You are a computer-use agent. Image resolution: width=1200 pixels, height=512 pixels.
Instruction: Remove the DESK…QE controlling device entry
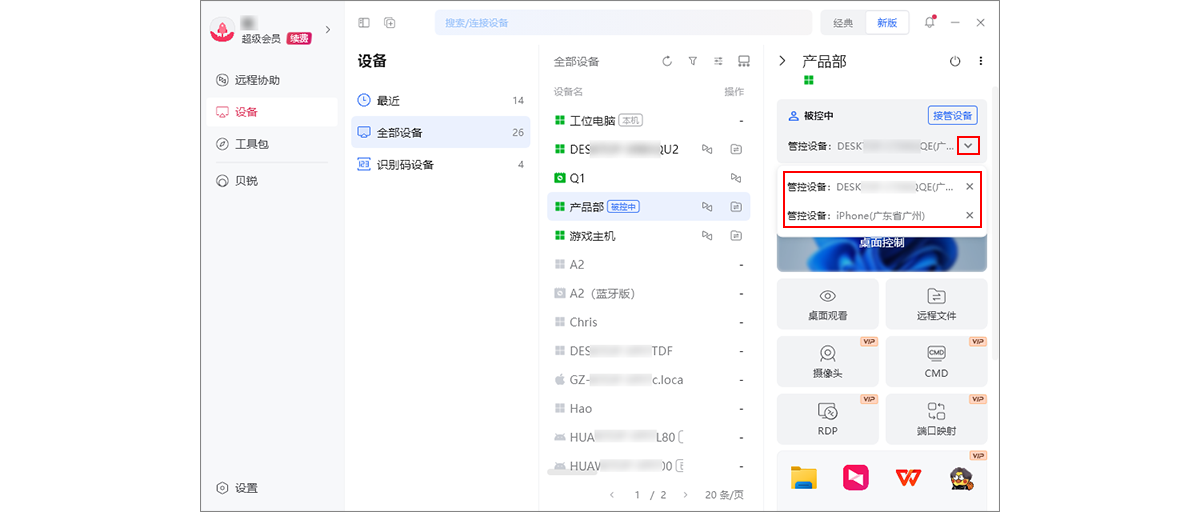pos(969,186)
